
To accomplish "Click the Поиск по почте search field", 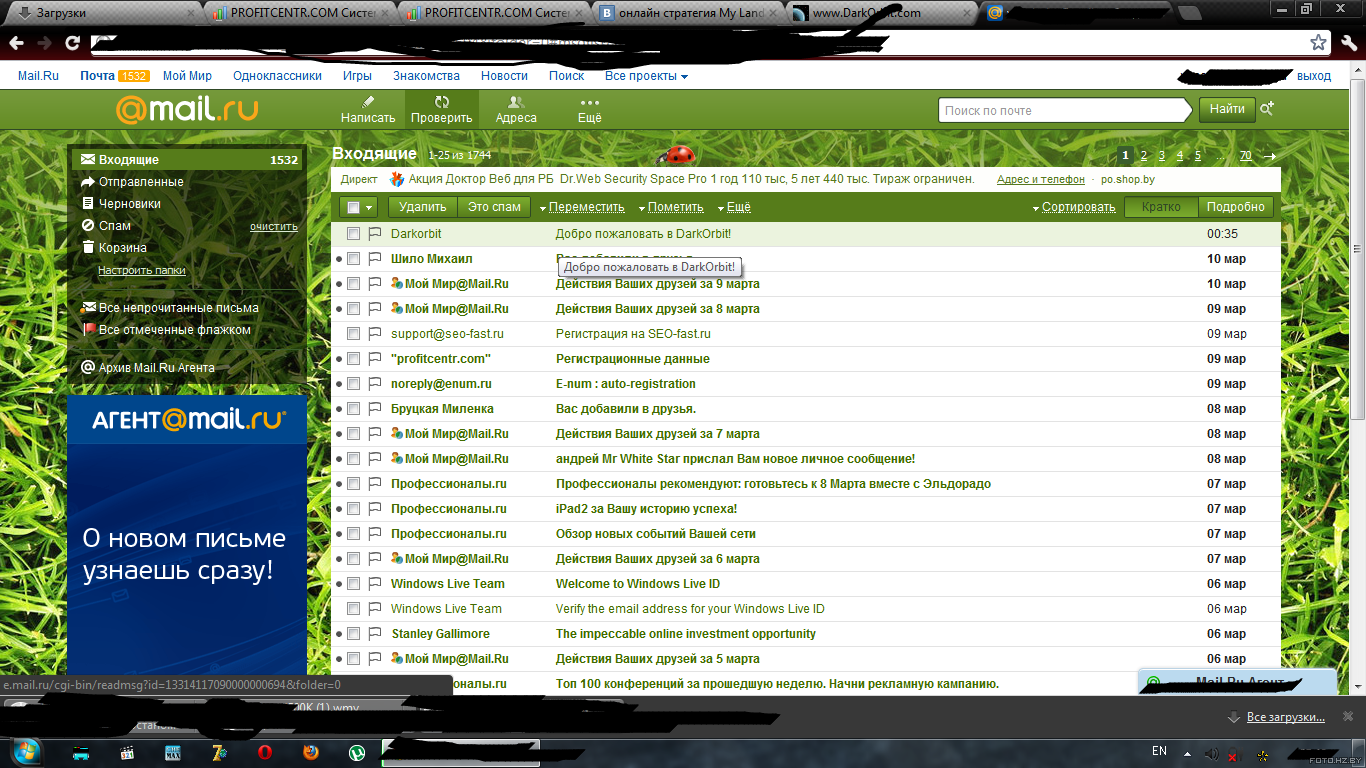I will tap(1067, 110).
